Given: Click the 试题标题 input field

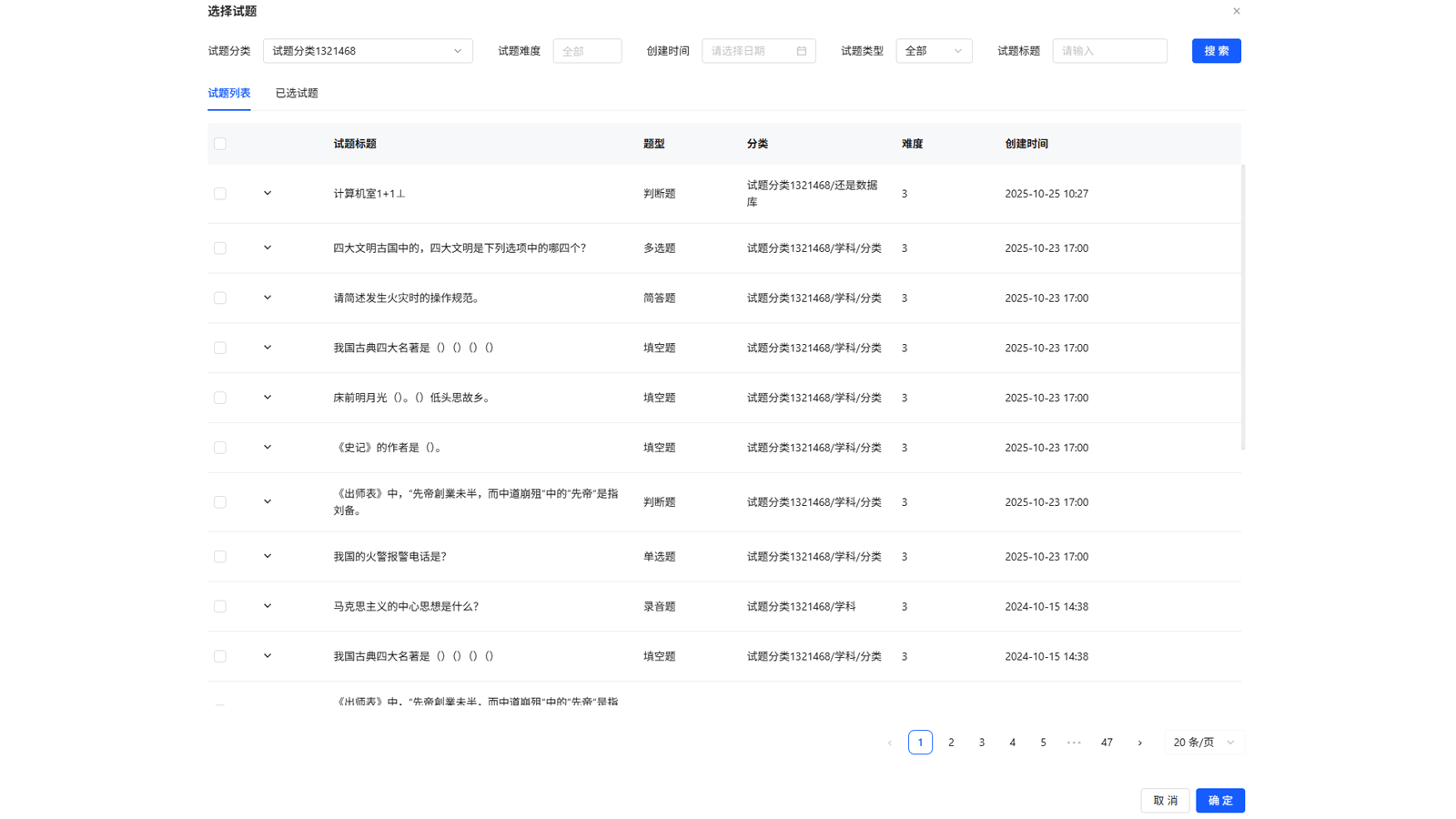Looking at the screenshot, I should (1109, 51).
